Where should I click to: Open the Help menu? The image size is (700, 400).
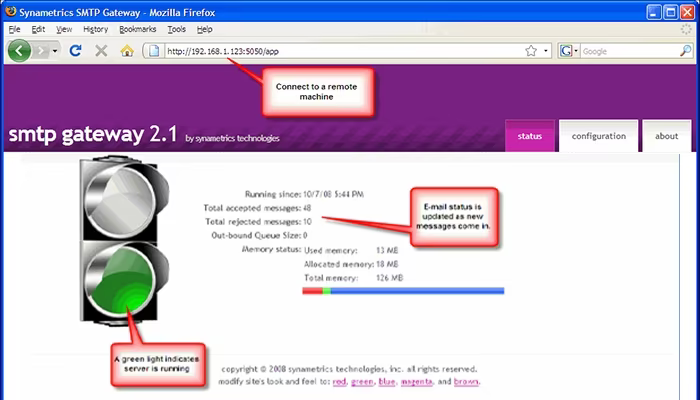point(204,29)
